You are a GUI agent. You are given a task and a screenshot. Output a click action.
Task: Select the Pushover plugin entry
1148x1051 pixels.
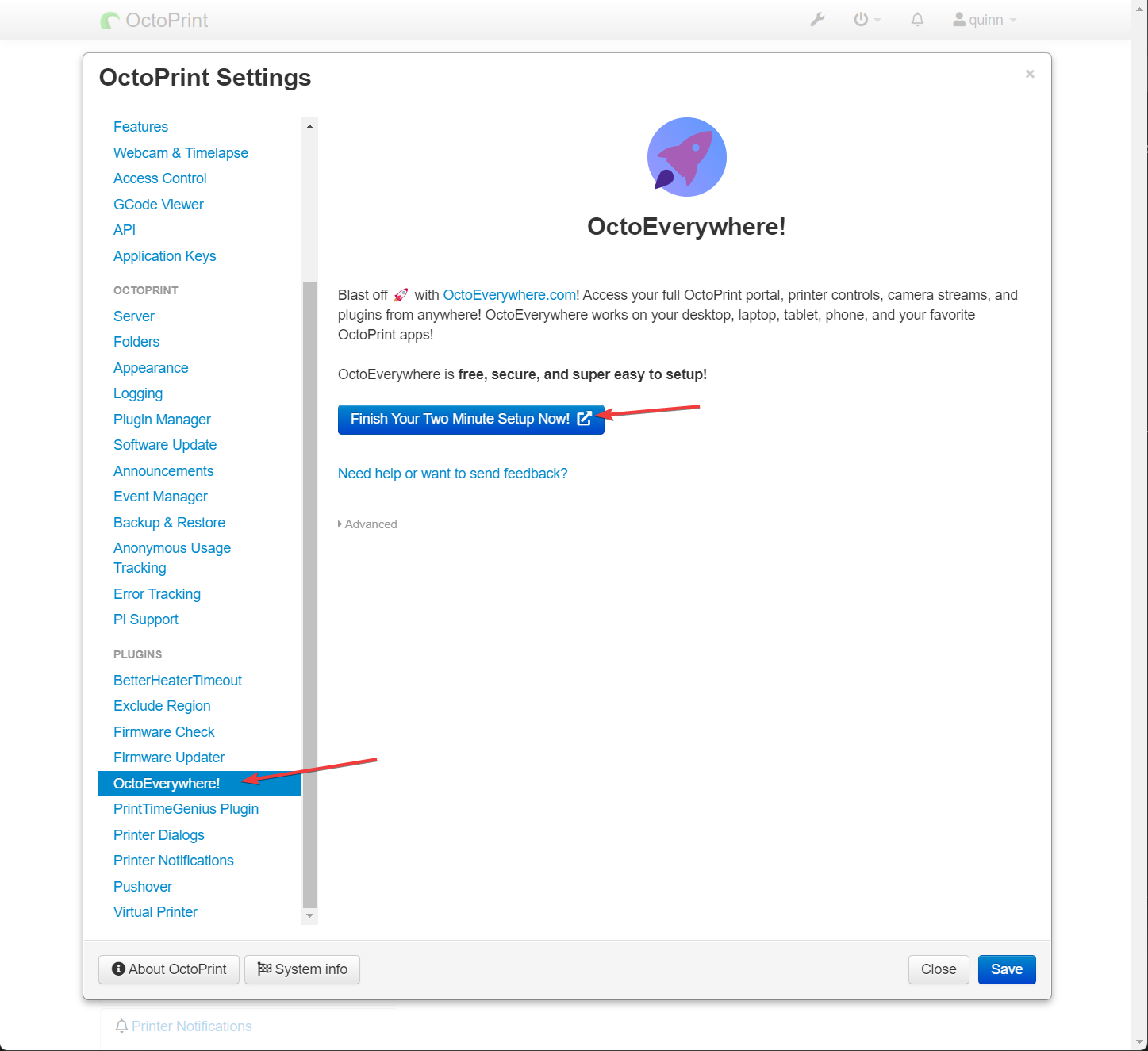tap(143, 886)
